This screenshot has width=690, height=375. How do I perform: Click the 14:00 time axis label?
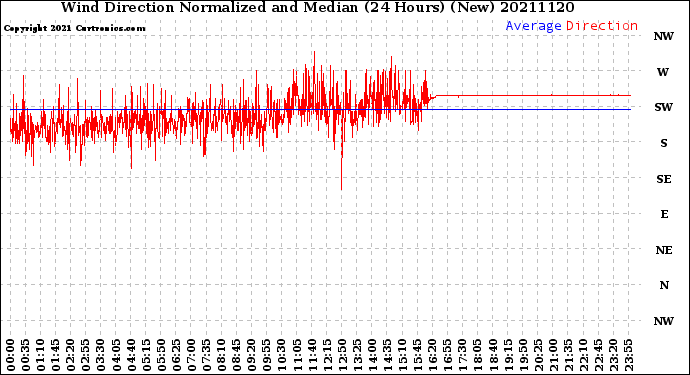(x=372, y=355)
